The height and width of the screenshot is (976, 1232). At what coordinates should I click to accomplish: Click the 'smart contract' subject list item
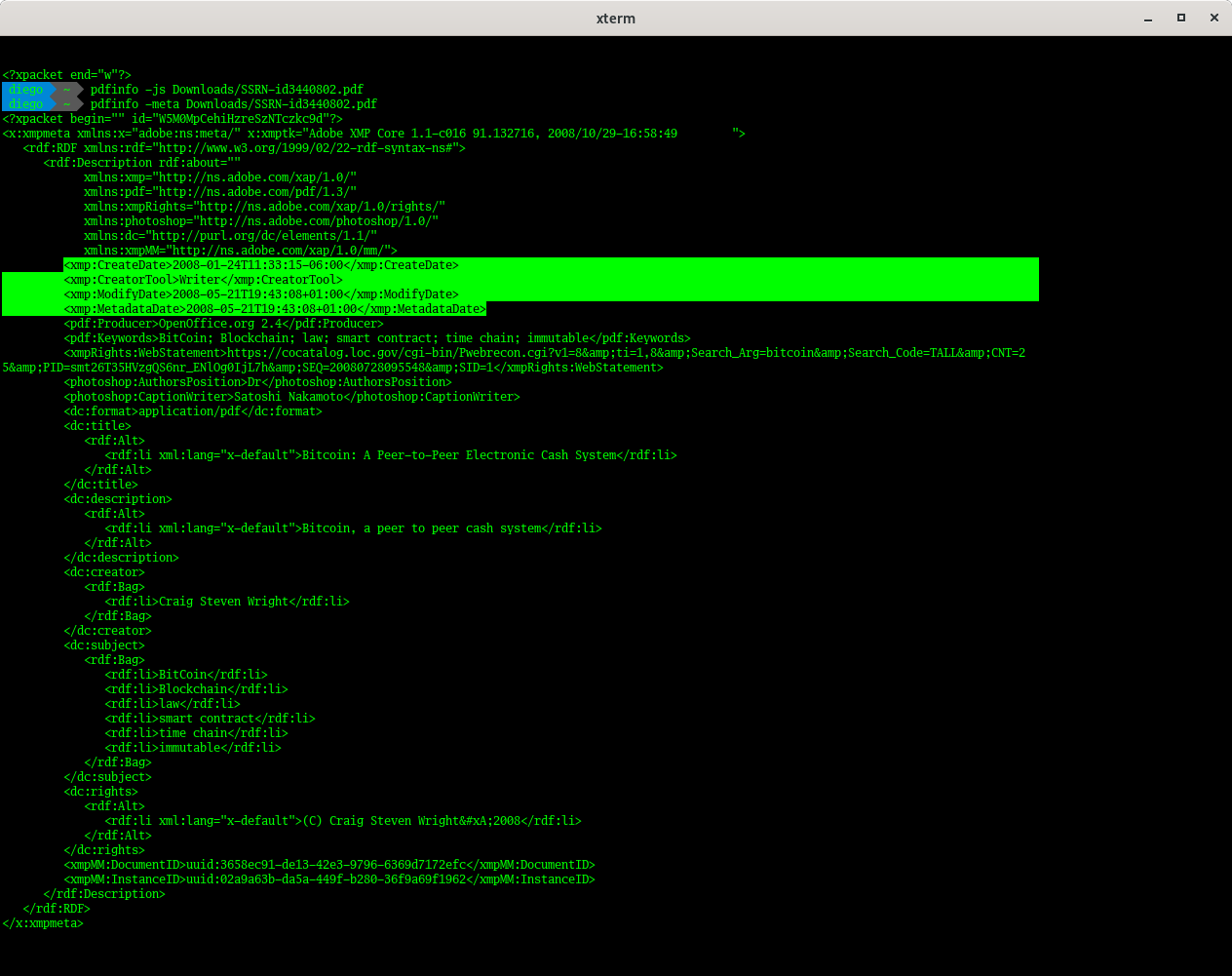[211, 719]
